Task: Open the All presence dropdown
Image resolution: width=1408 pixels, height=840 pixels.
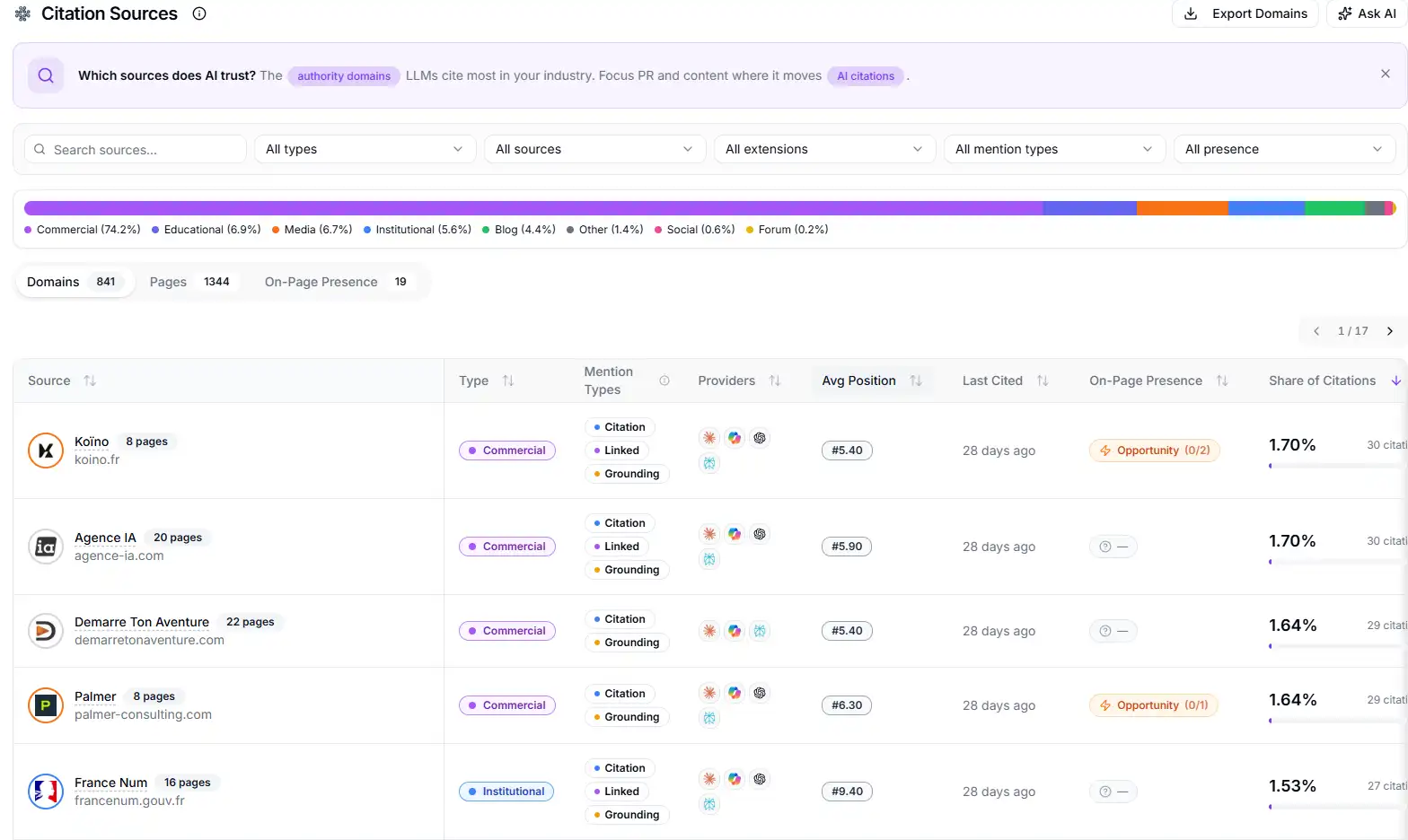Action: [x=1284, y=149]
